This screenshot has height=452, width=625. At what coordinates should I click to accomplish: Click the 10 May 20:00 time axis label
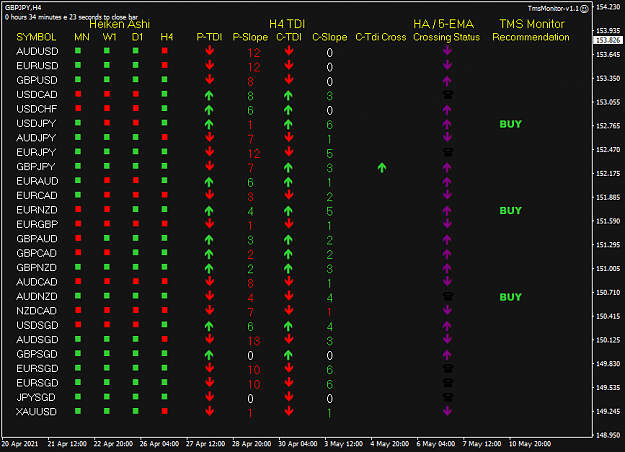click(530, 444)
